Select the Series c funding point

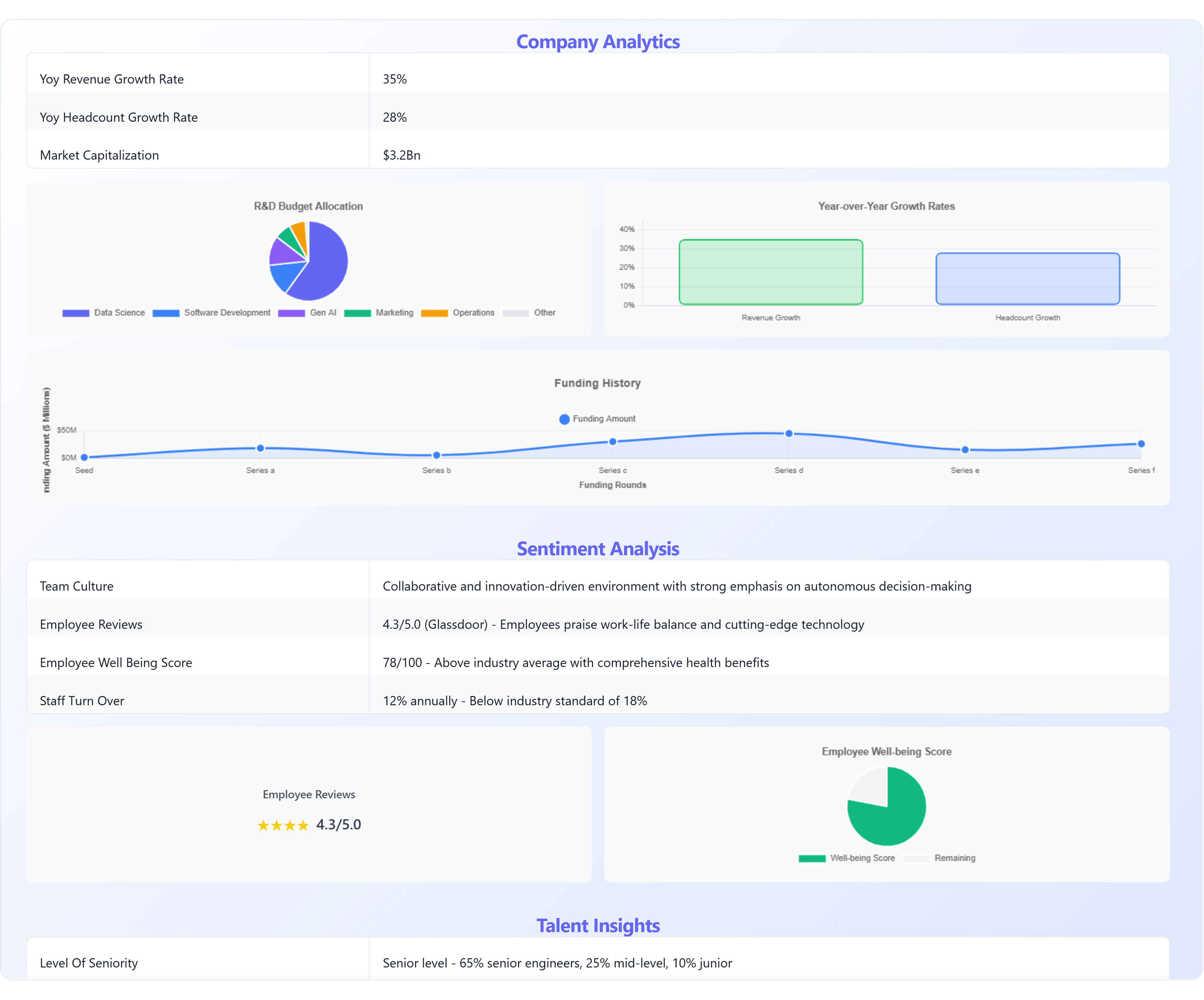point(613,442)
